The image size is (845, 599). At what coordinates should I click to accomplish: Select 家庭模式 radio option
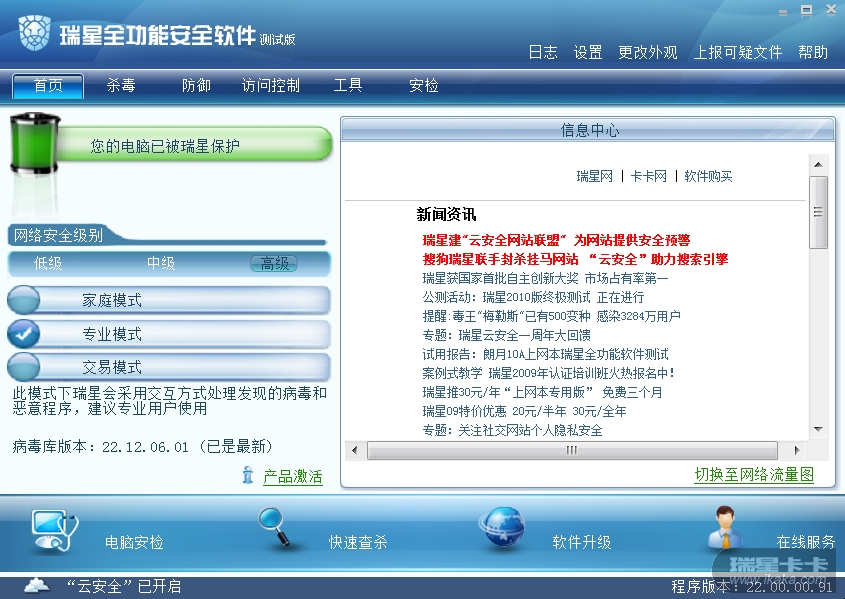[x=24, y=300]
